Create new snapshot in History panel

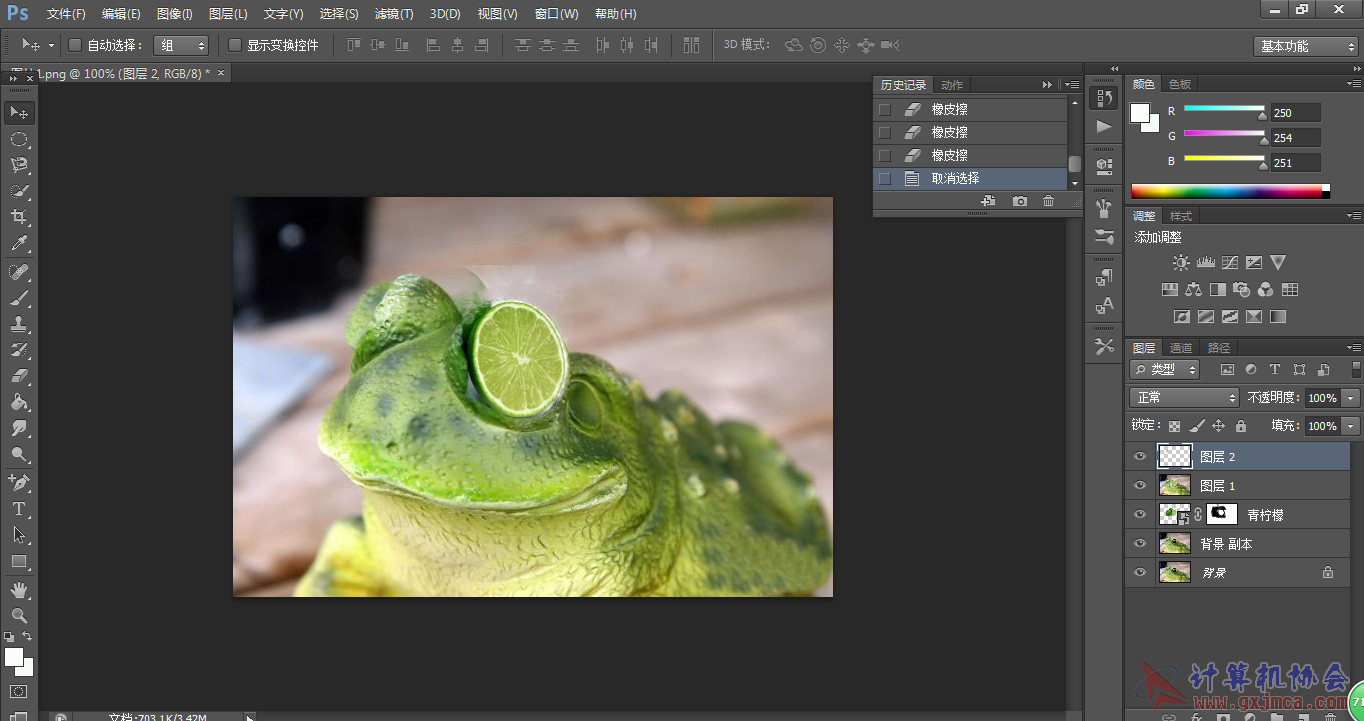1019,201
